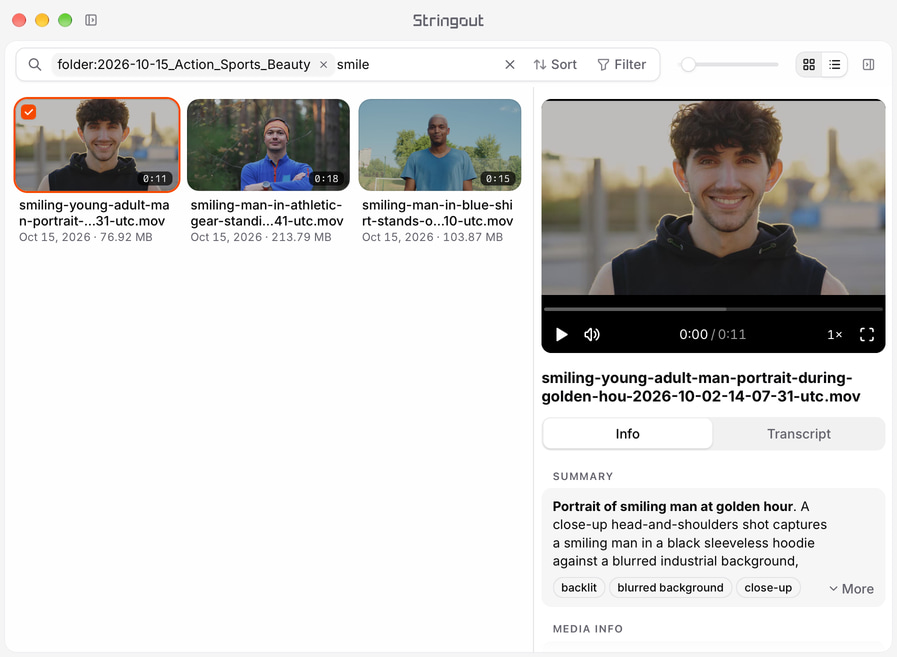The width and height of the screenshot is (897, 657).
Task: Select the smiling-man-in-blue-shirt thumbnail
Action: pyautogui.click(x=439, y=145)
